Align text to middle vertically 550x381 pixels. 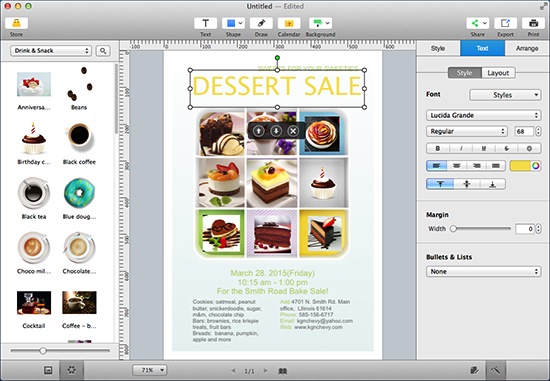pos(467,184)
